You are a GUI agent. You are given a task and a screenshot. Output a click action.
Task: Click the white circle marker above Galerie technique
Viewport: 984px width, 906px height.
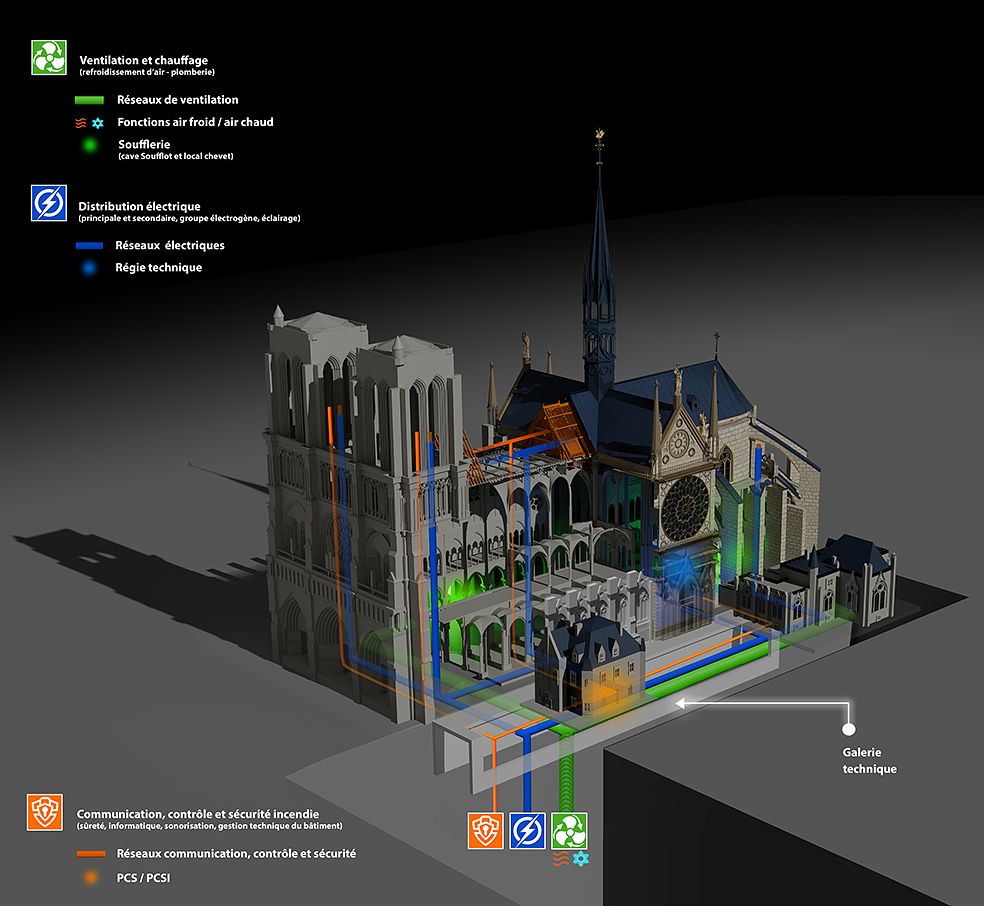pos(849,730)
